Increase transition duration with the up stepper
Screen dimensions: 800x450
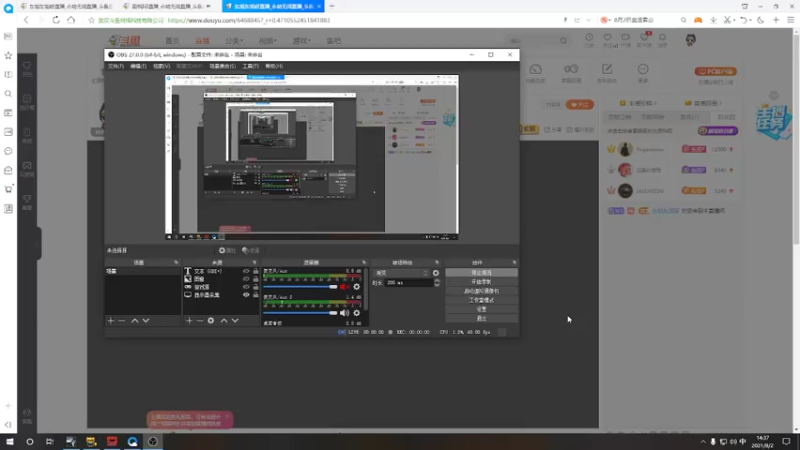pos(437,281)
